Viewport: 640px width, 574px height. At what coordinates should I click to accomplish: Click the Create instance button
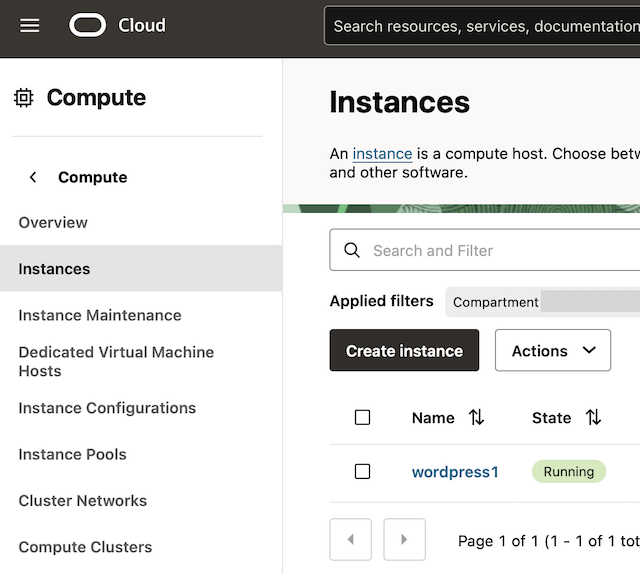[x=404, y=350]
